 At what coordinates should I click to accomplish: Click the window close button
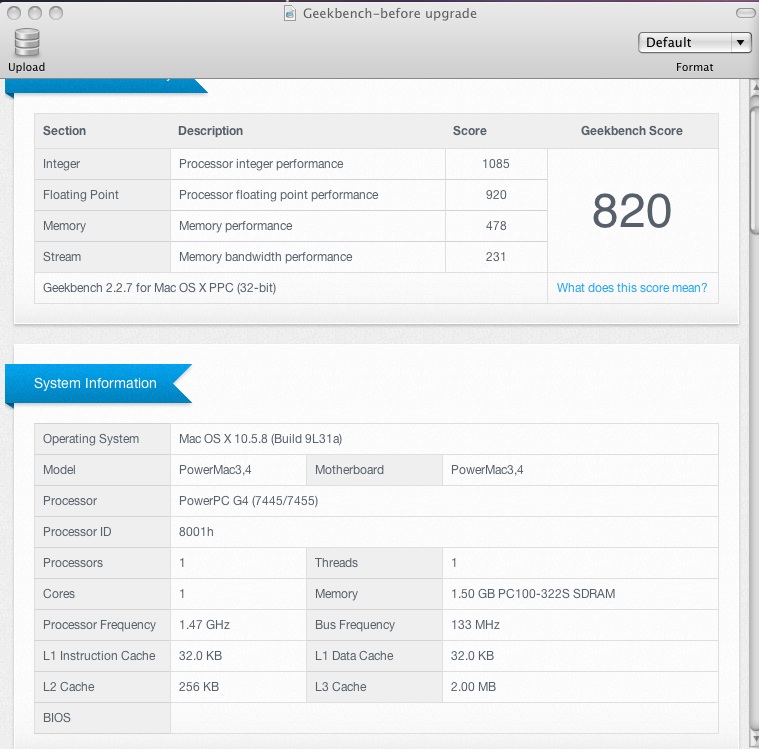click(x=14, y=13)
